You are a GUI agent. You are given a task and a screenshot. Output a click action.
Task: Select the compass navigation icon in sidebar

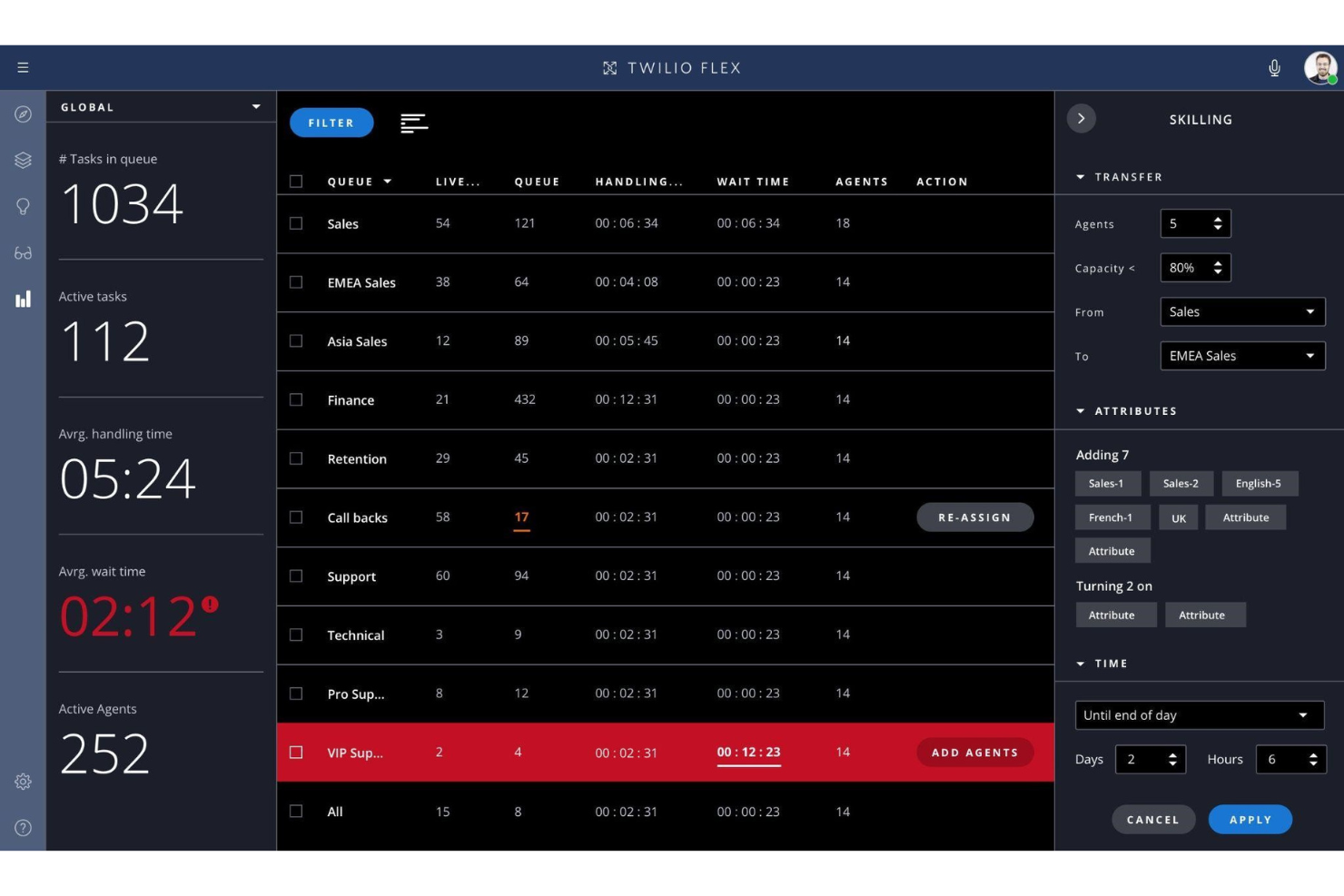pyautogui.click(x=23, y=113)
